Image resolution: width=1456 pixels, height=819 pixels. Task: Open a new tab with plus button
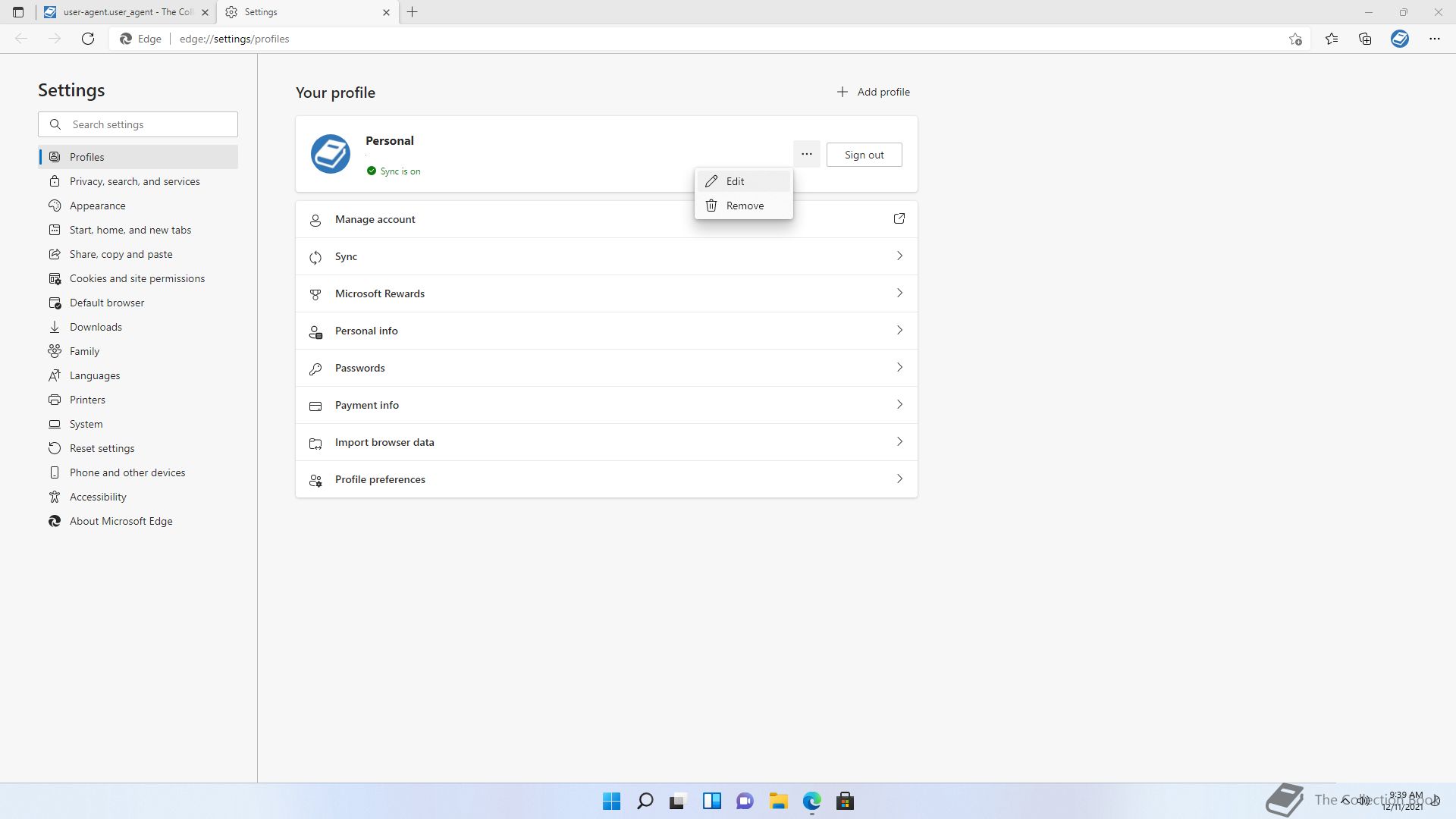[413, 12]
